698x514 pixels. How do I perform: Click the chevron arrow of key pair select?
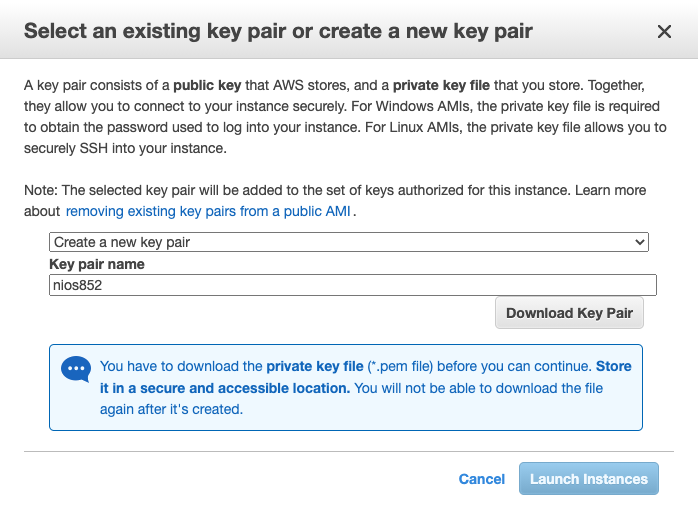click(640, 242)
